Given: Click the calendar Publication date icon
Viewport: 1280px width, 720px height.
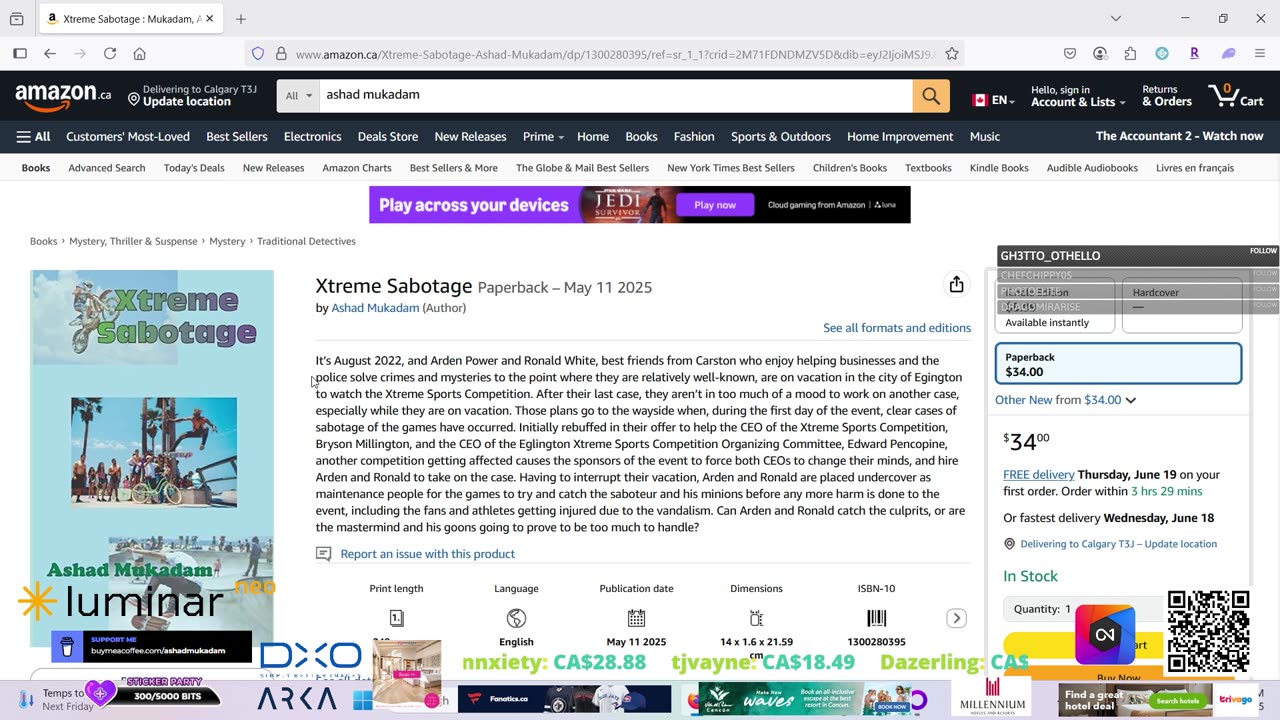Looking at the screenshot, I should pyautogui.click(x=636, y=618).
